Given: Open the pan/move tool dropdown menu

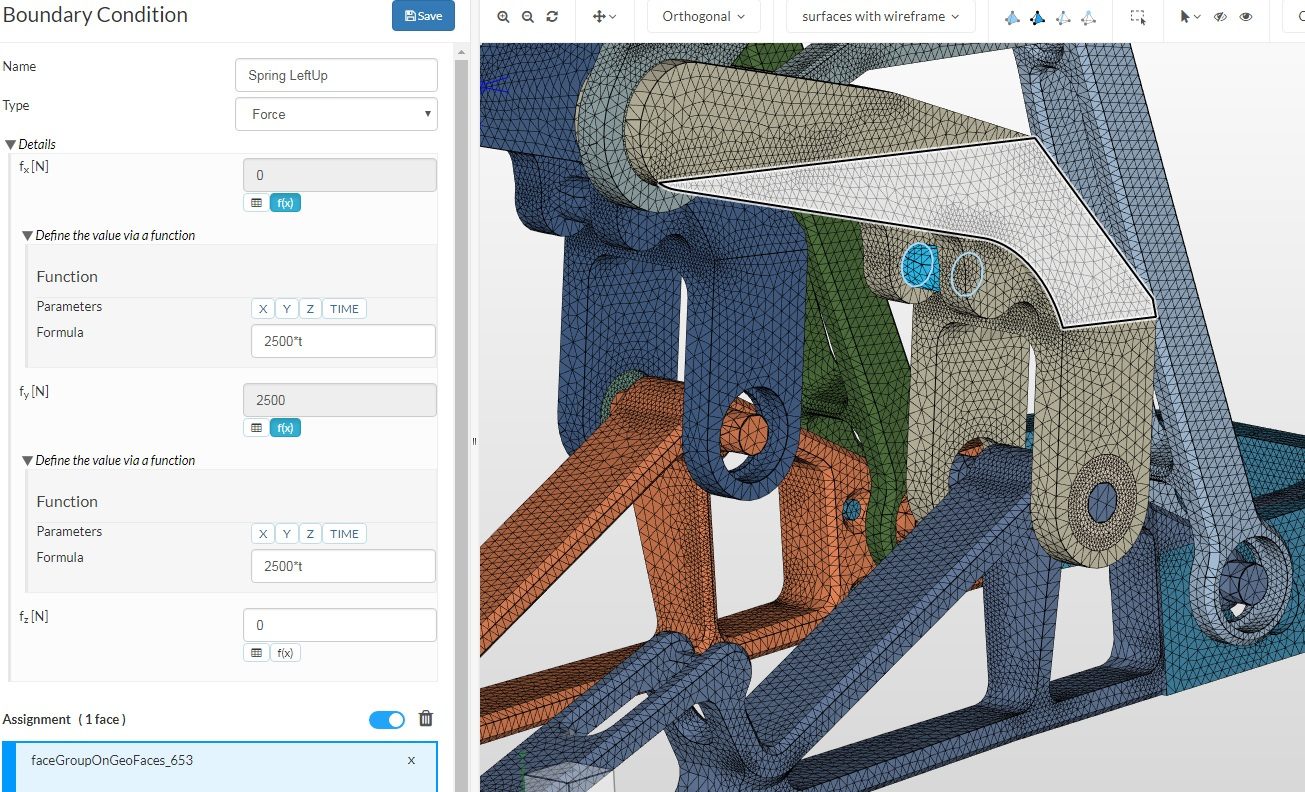Looking at the screenshot, I should click(604, 17).
